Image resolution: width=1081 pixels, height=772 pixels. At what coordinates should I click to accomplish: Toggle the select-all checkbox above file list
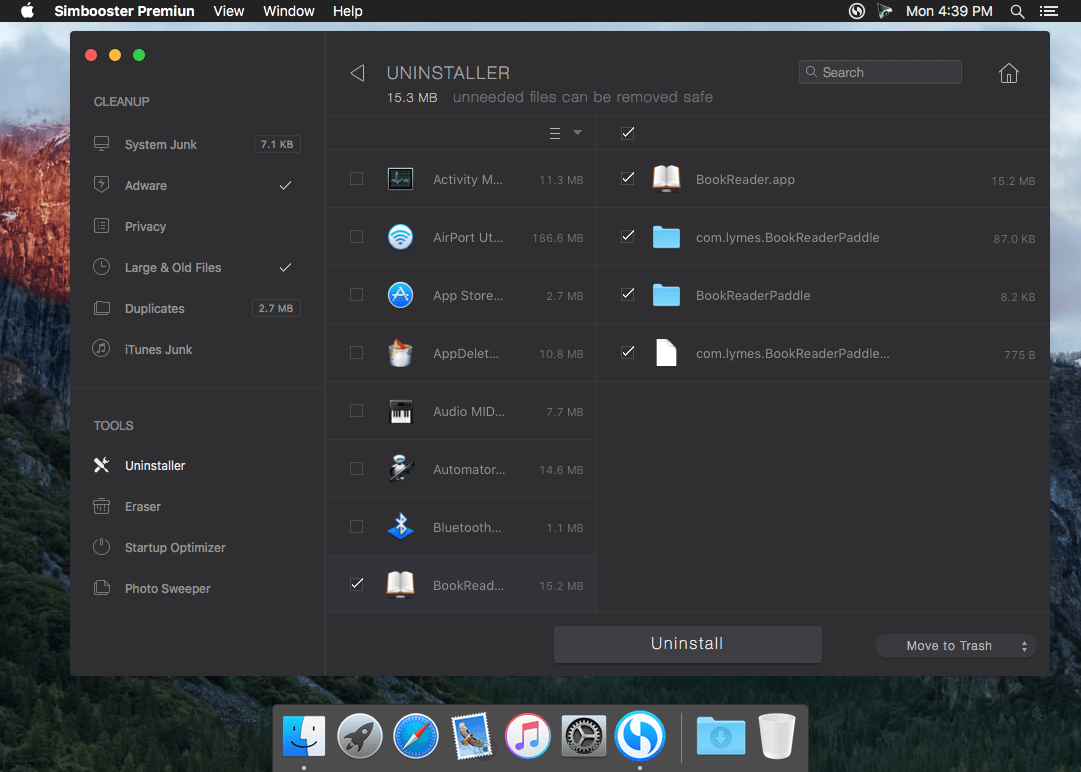(x=627, y=132)
